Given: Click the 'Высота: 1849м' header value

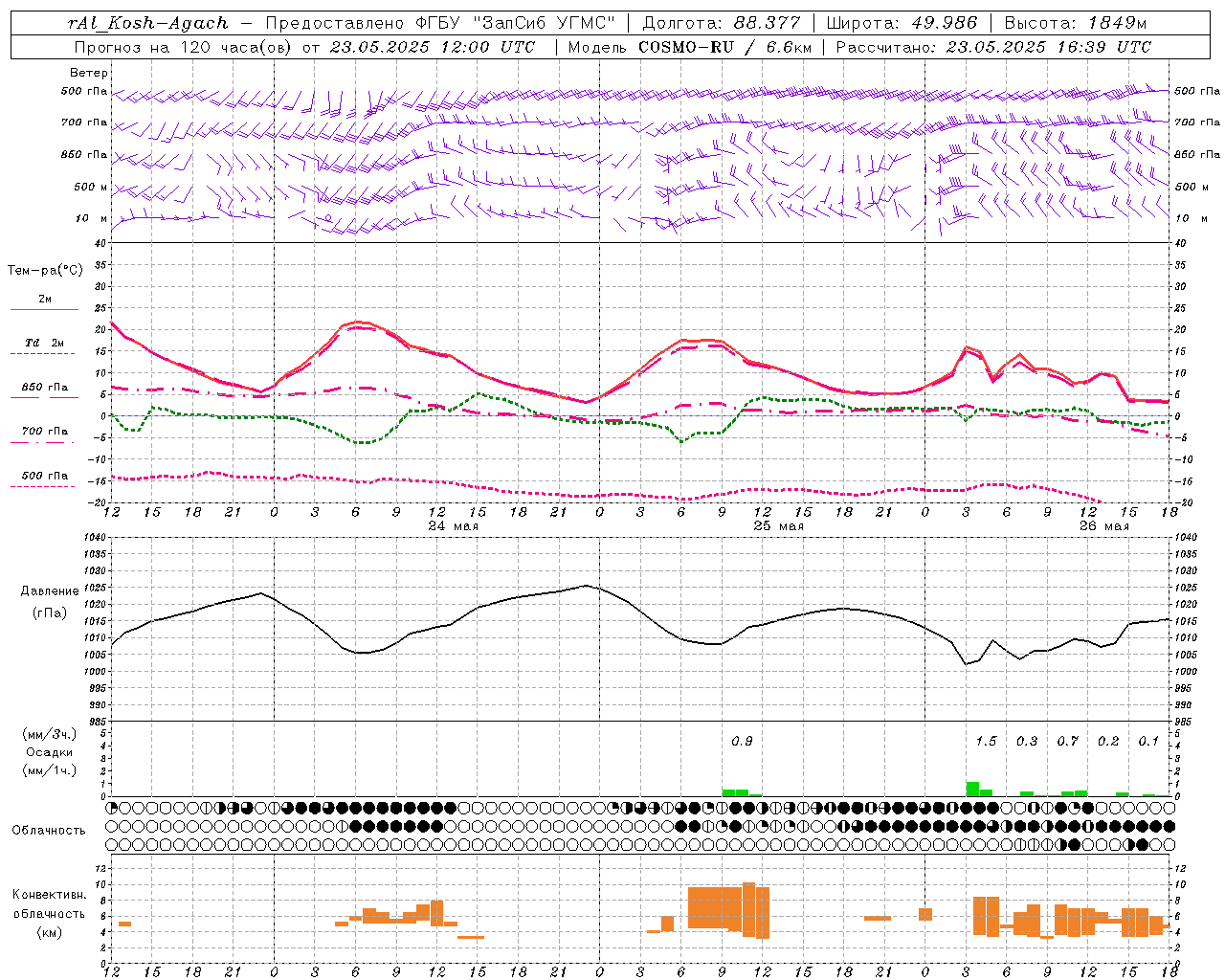Looking at the screenshot, I should (1076, 23).
